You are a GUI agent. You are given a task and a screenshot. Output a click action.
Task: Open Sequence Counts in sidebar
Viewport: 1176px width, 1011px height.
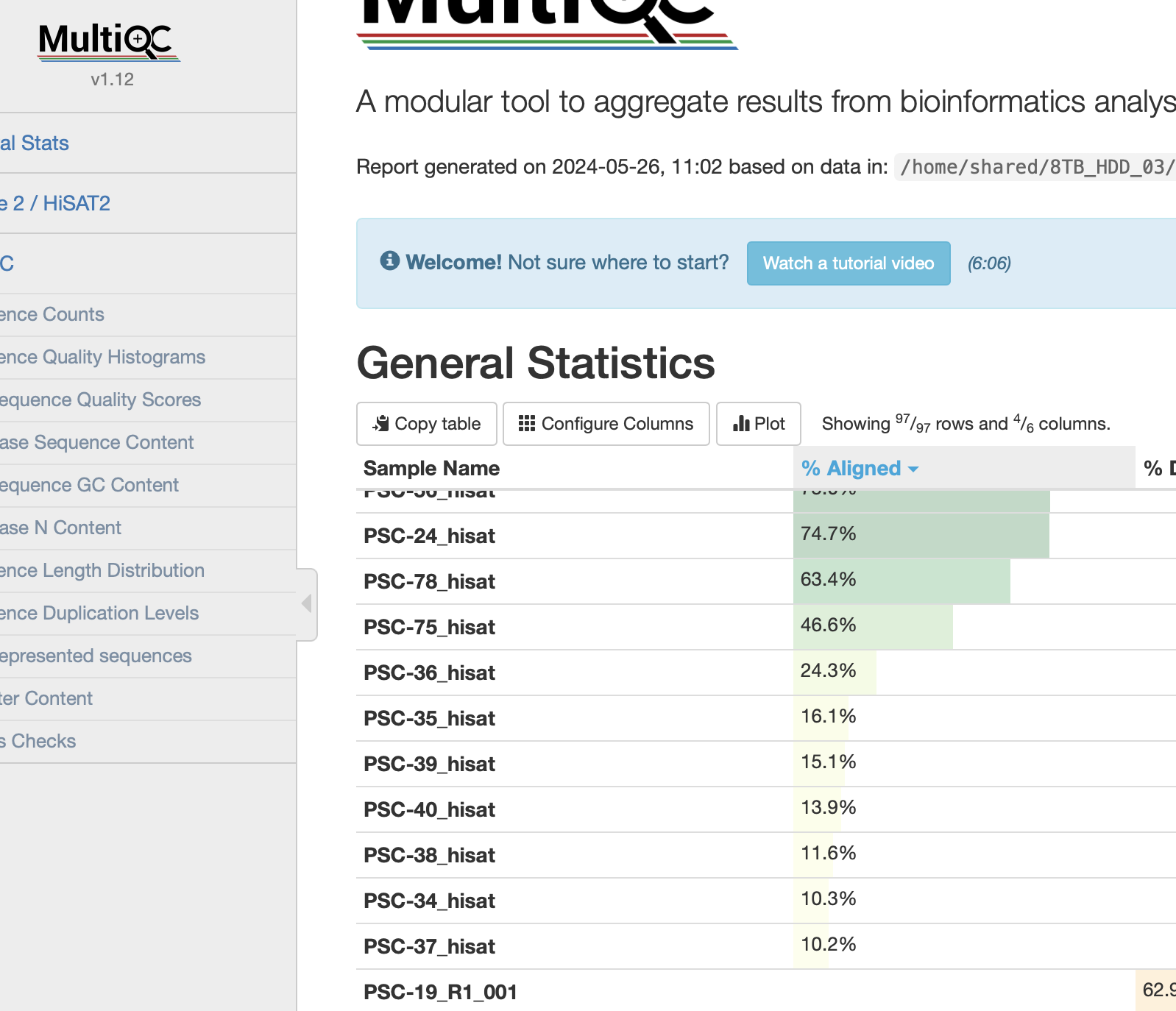[52, 314]
